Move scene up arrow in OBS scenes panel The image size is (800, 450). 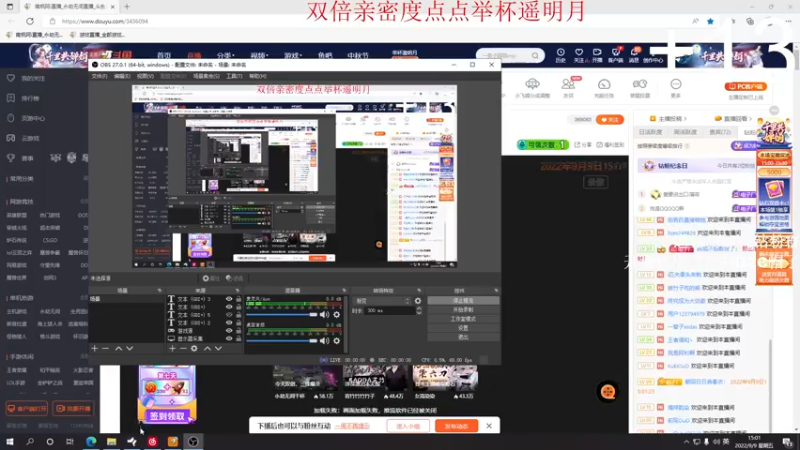pyautogui.click(x=118, y=348)
